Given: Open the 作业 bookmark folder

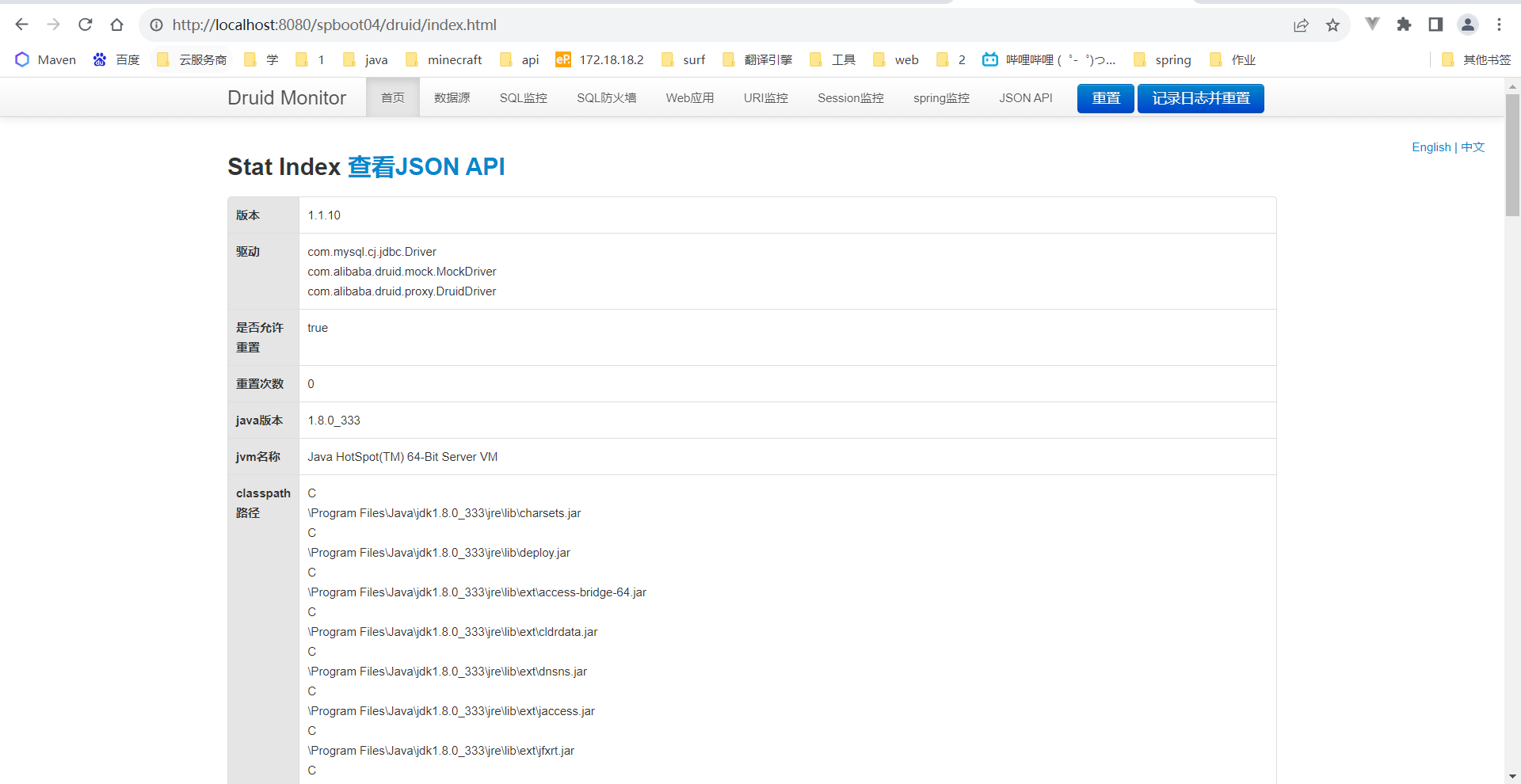Looking at the screenshot, I should (1233, 59).
